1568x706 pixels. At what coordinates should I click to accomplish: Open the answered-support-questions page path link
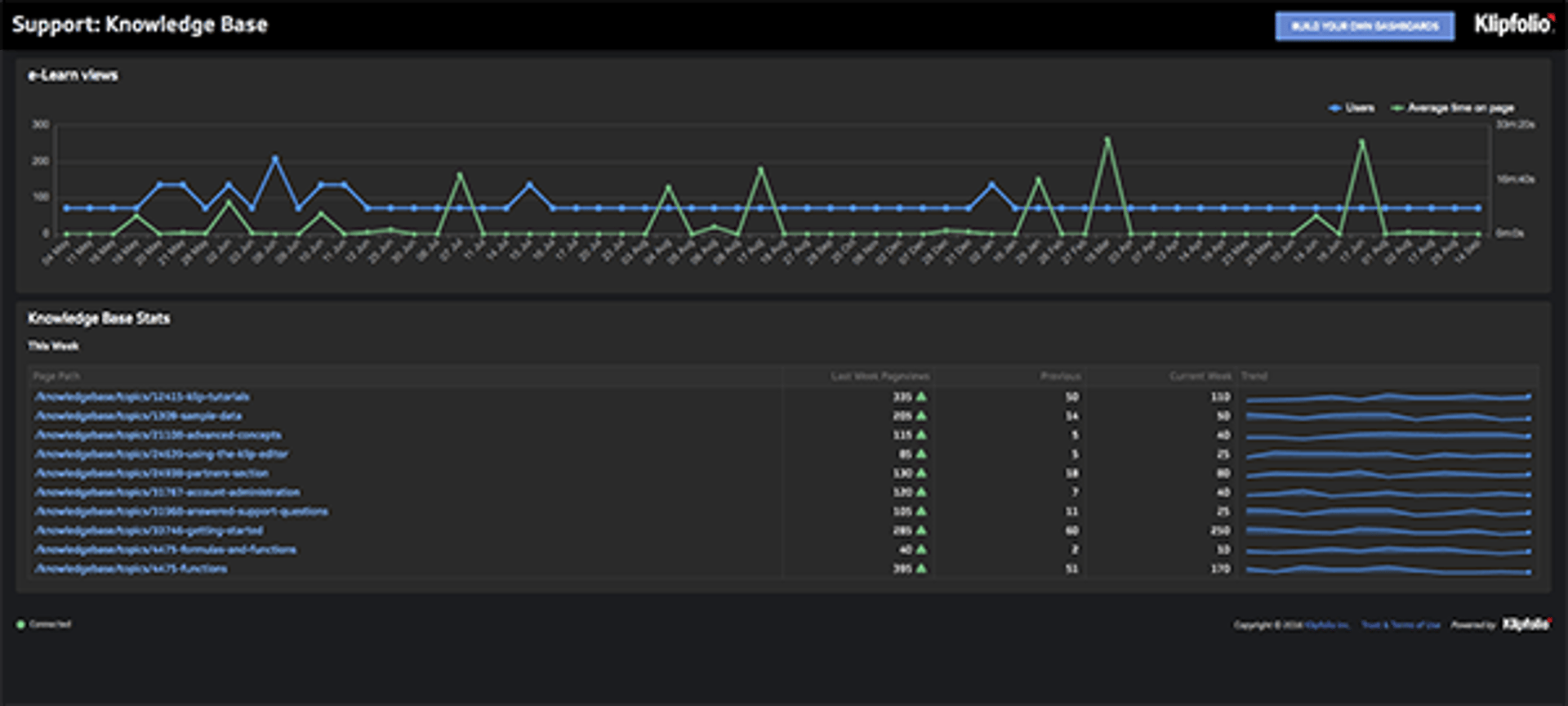181,512
